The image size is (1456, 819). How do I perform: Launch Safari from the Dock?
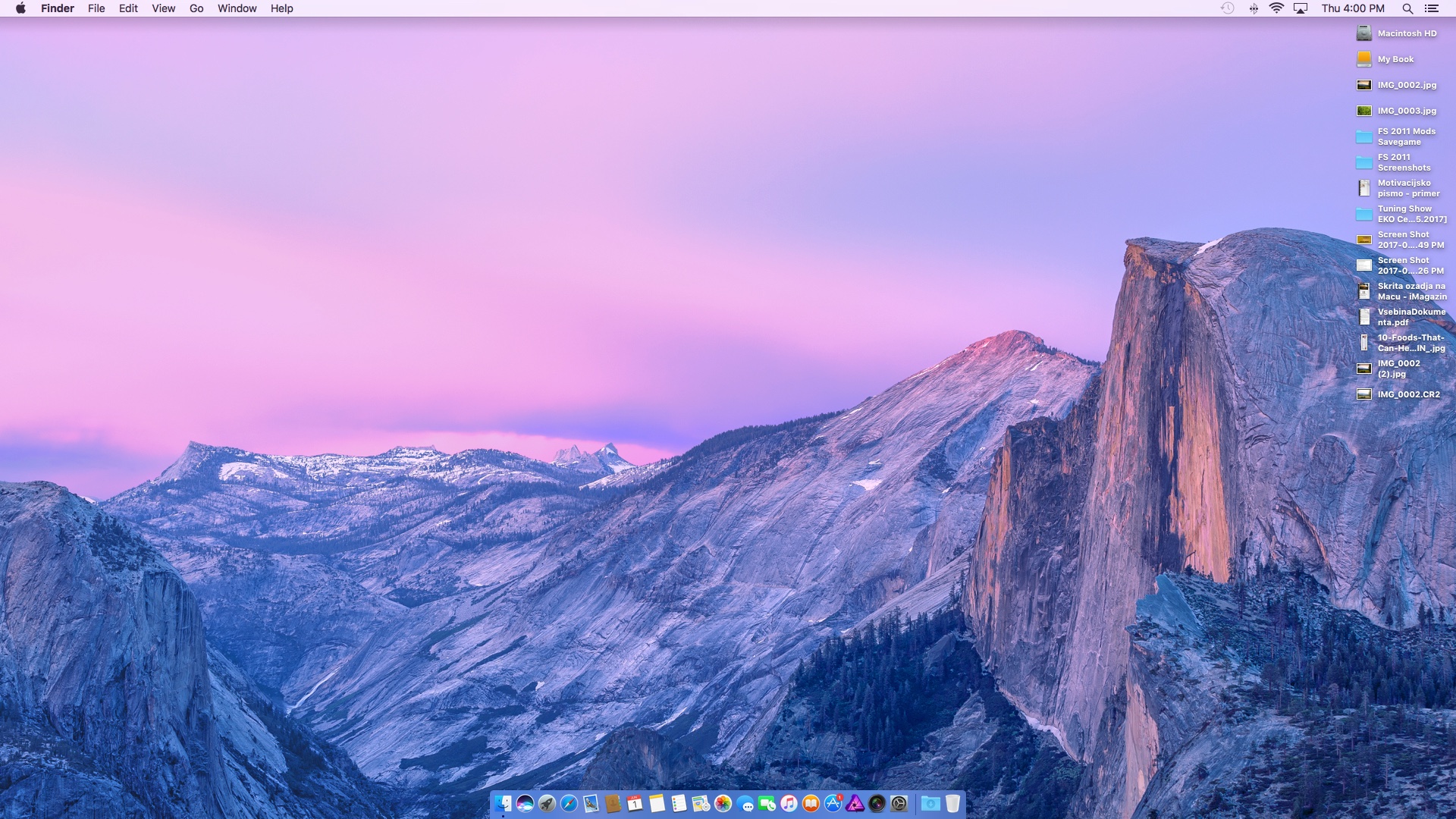point(569,804)
